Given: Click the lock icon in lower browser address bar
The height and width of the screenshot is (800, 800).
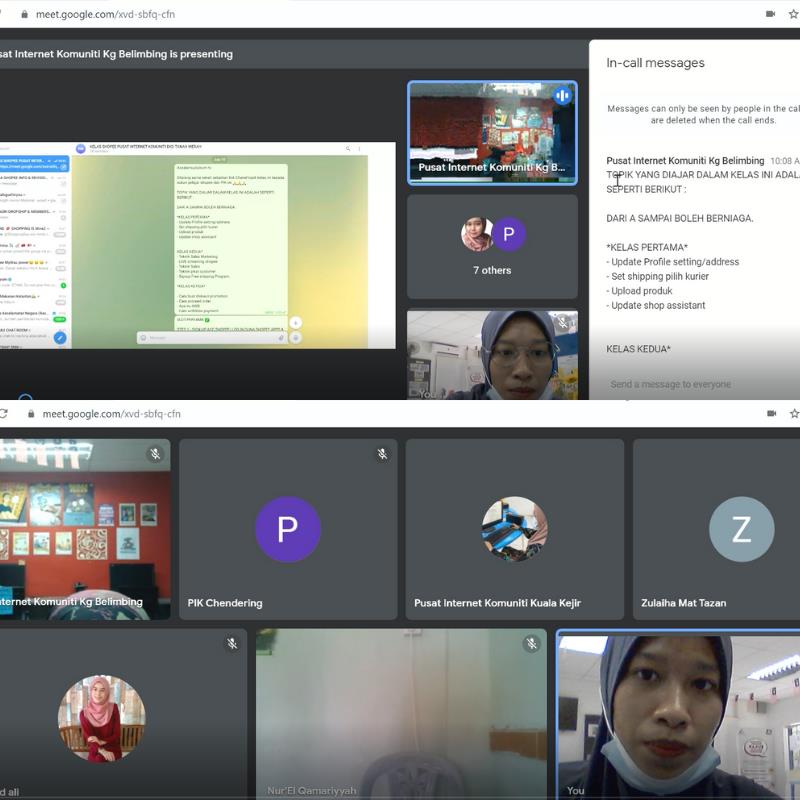Looking at the screenshot, I should (x=31, y=414).
